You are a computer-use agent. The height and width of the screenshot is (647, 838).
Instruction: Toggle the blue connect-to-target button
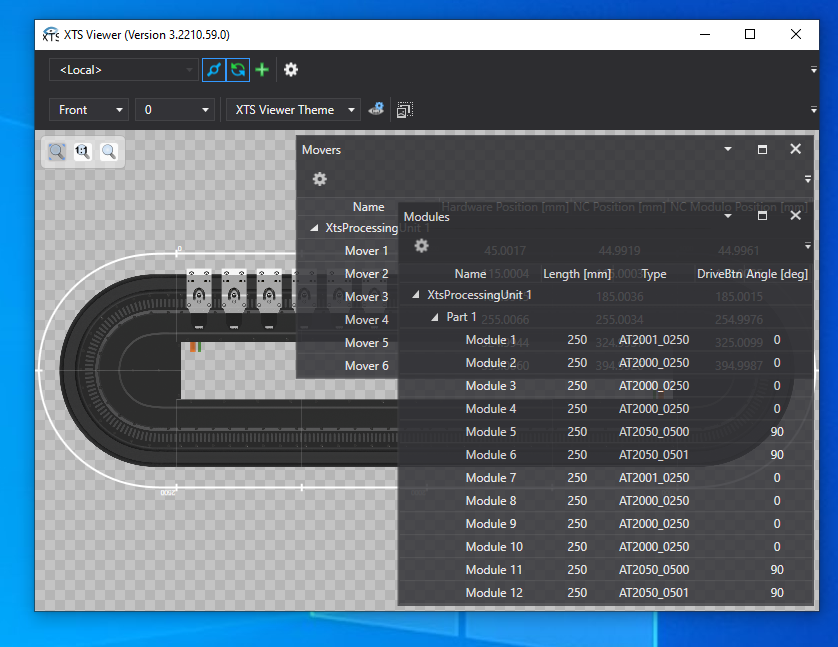tap(214, 70)
